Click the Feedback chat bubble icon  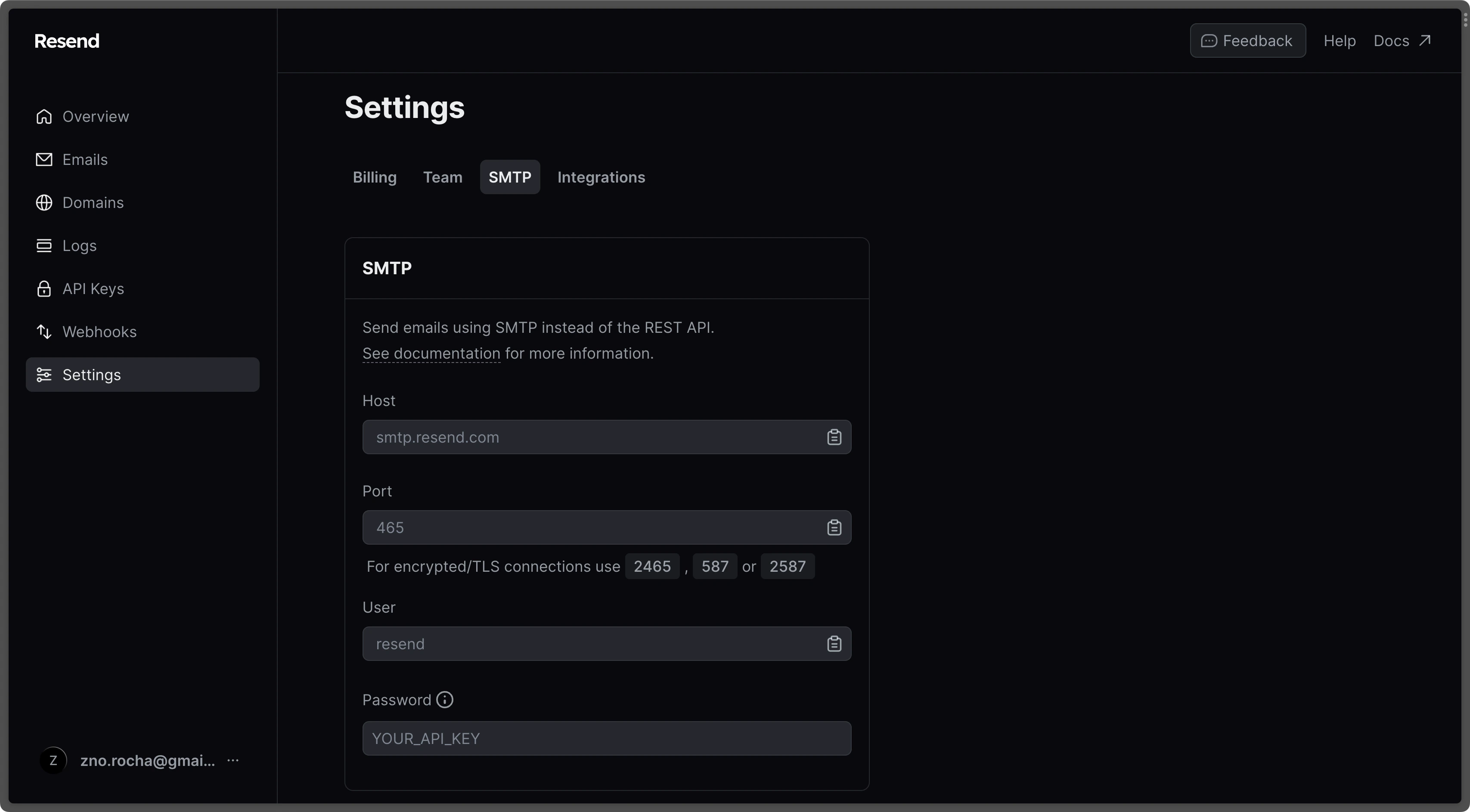1210,40
